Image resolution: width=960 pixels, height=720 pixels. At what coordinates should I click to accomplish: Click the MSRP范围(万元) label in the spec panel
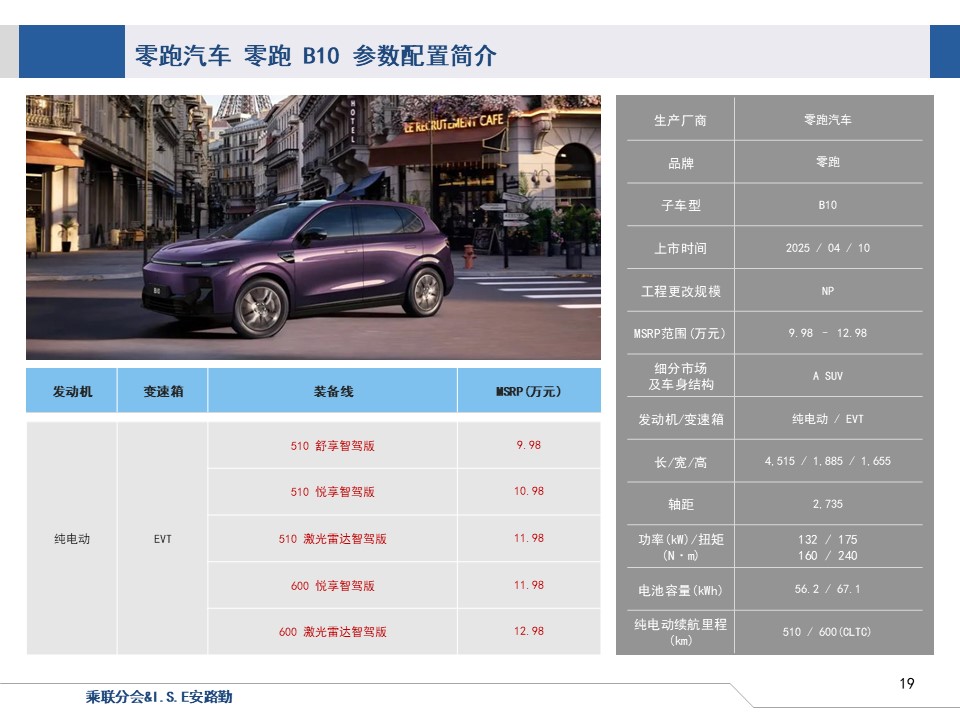point(680,333)
